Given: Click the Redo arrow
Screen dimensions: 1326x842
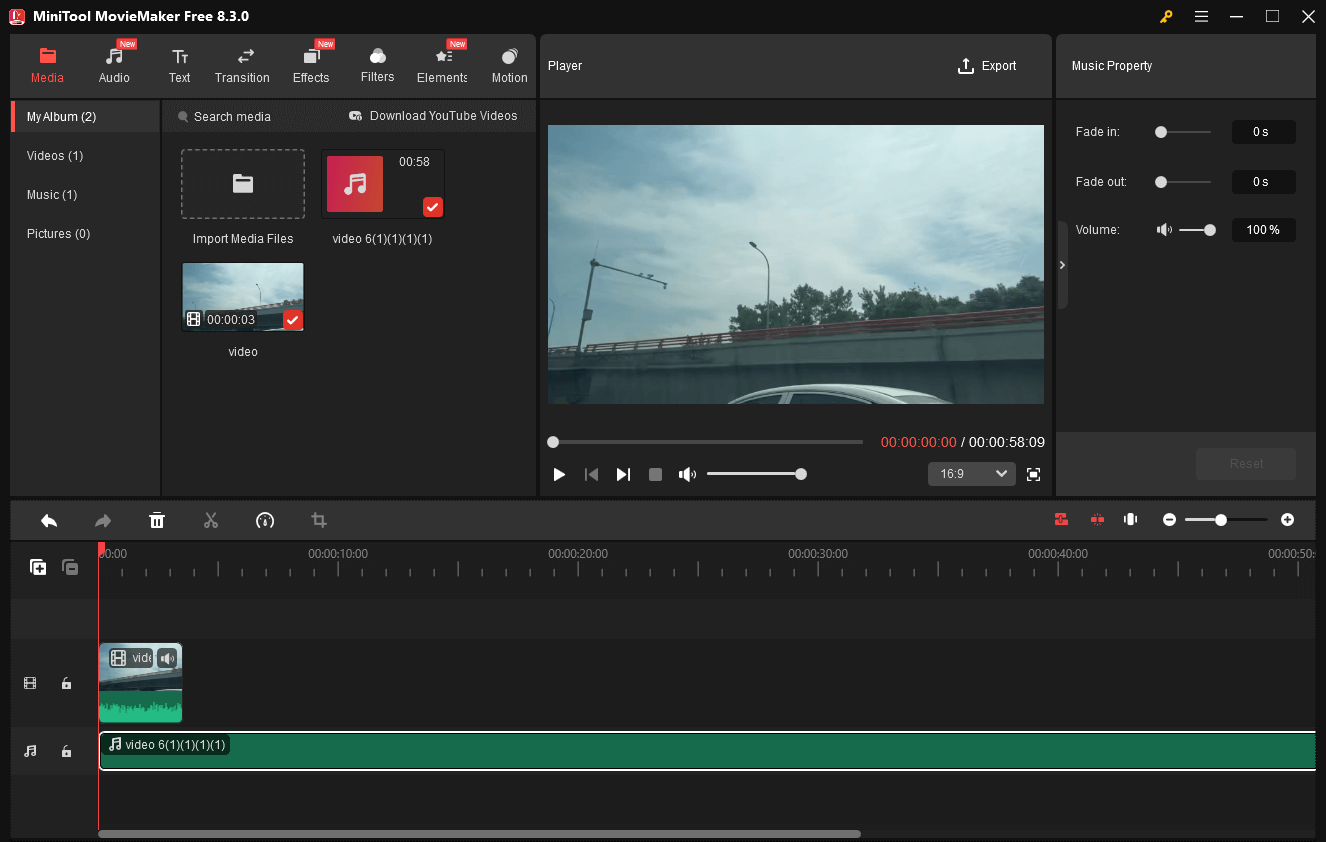Looking at the screenshot, I should [103, 520].
